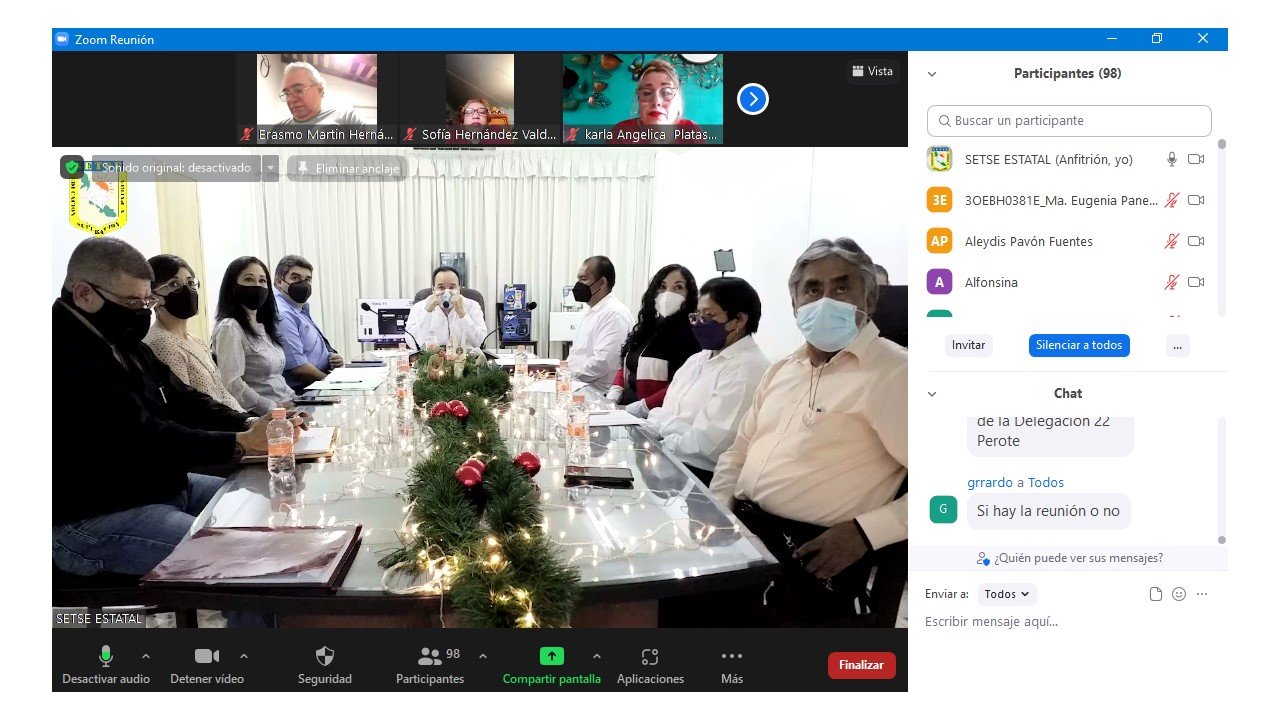The image size is (1280, 720).
Task: Toggle Desactivar audio microphone button
Action: pos(105,656)
